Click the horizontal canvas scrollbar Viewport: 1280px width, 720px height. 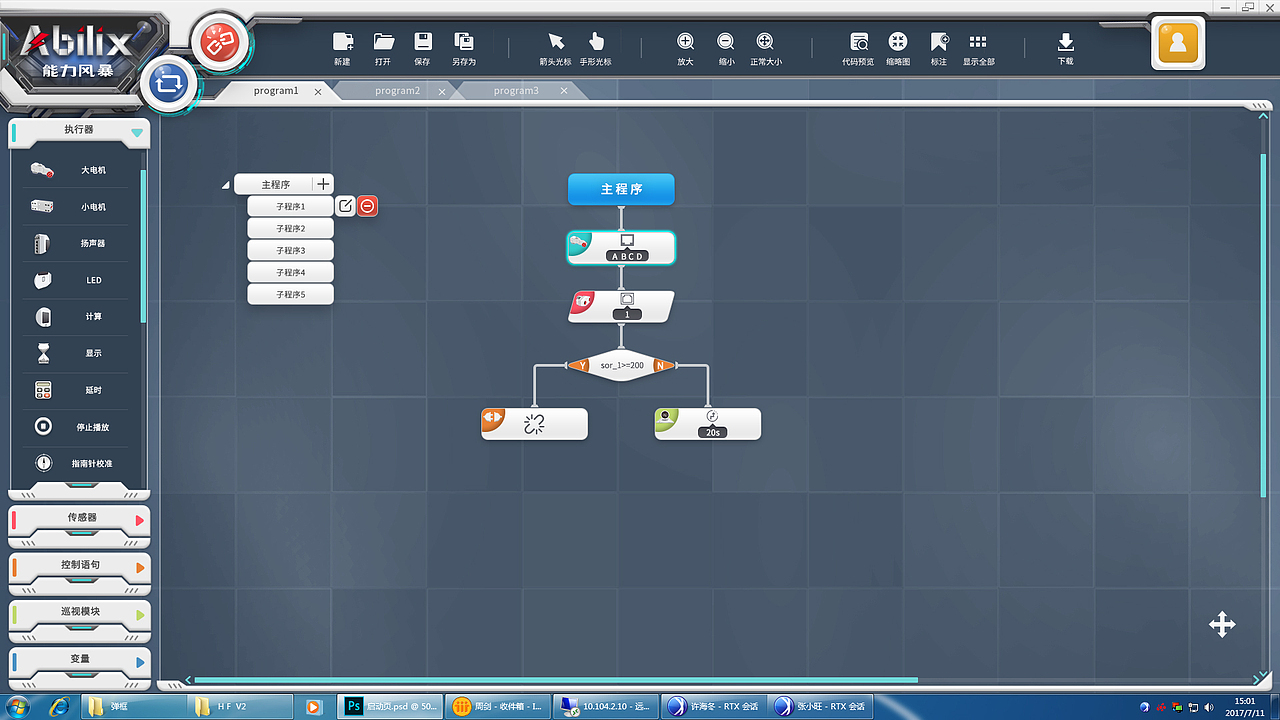pos(555,680)
